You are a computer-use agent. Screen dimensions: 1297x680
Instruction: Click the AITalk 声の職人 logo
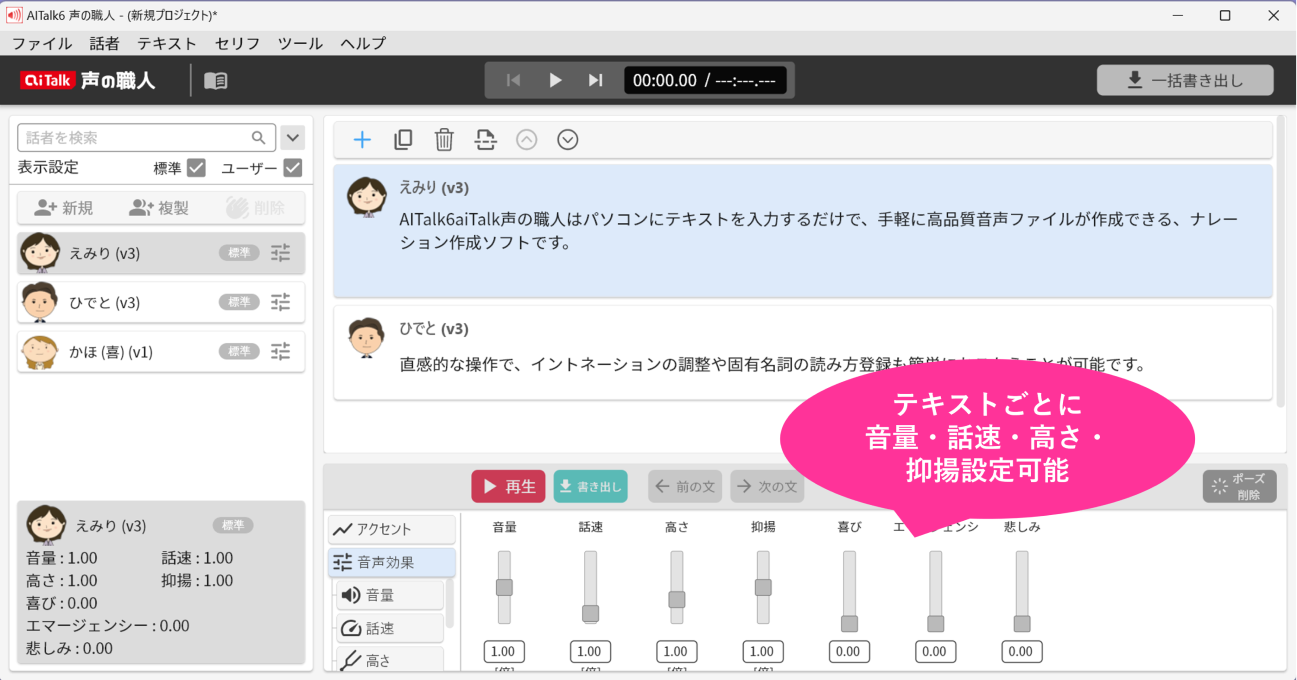pyautogui.click(x=88, y=80)
